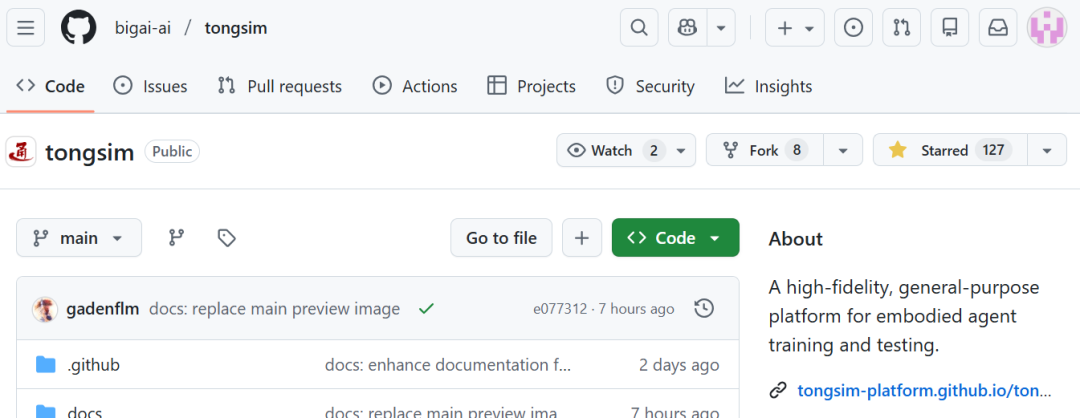The image size is (1080, 418).
Task: Open commit history clock icon
Action: (704, 309)
